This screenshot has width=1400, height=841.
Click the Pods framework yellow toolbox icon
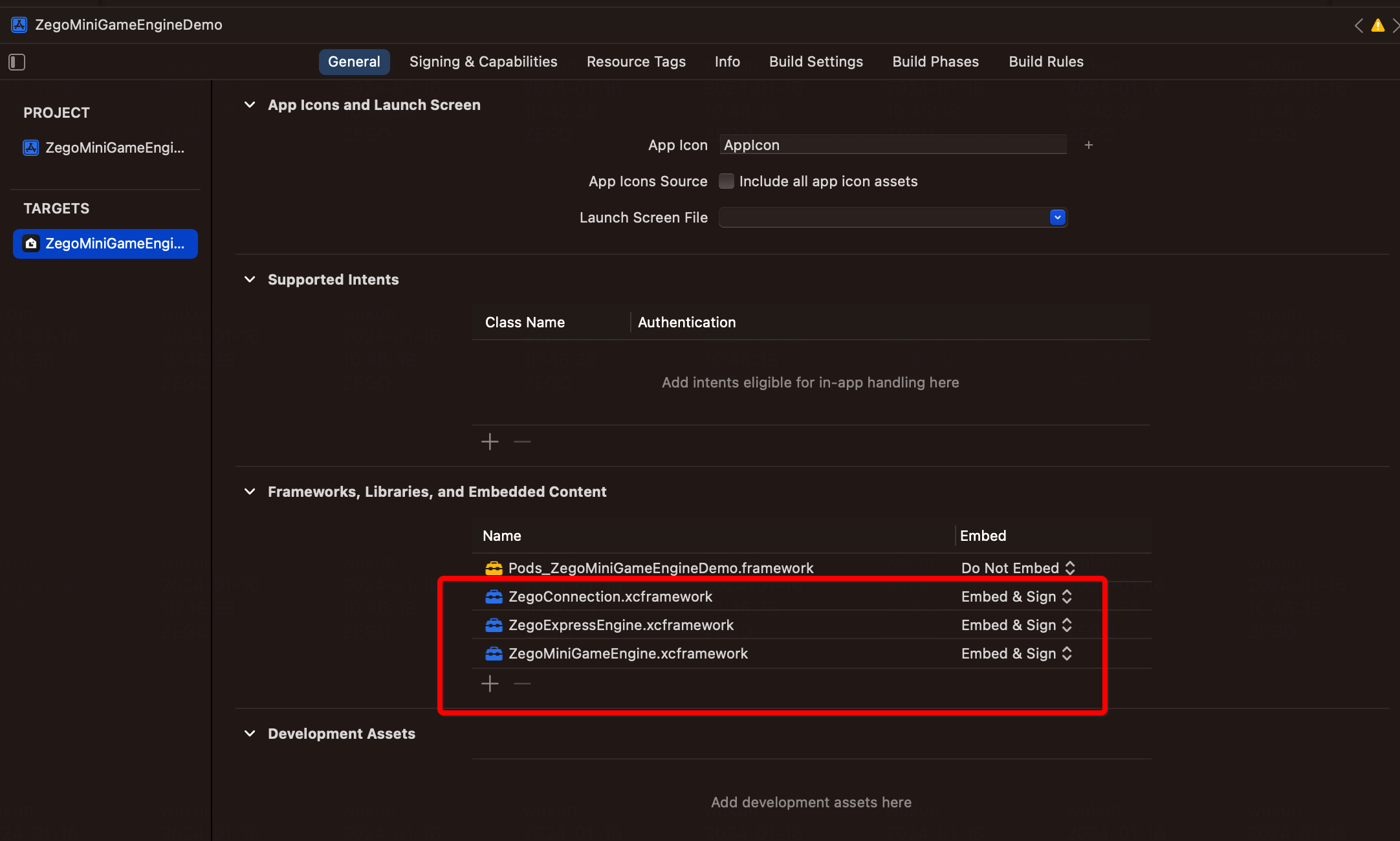(494, 568)
